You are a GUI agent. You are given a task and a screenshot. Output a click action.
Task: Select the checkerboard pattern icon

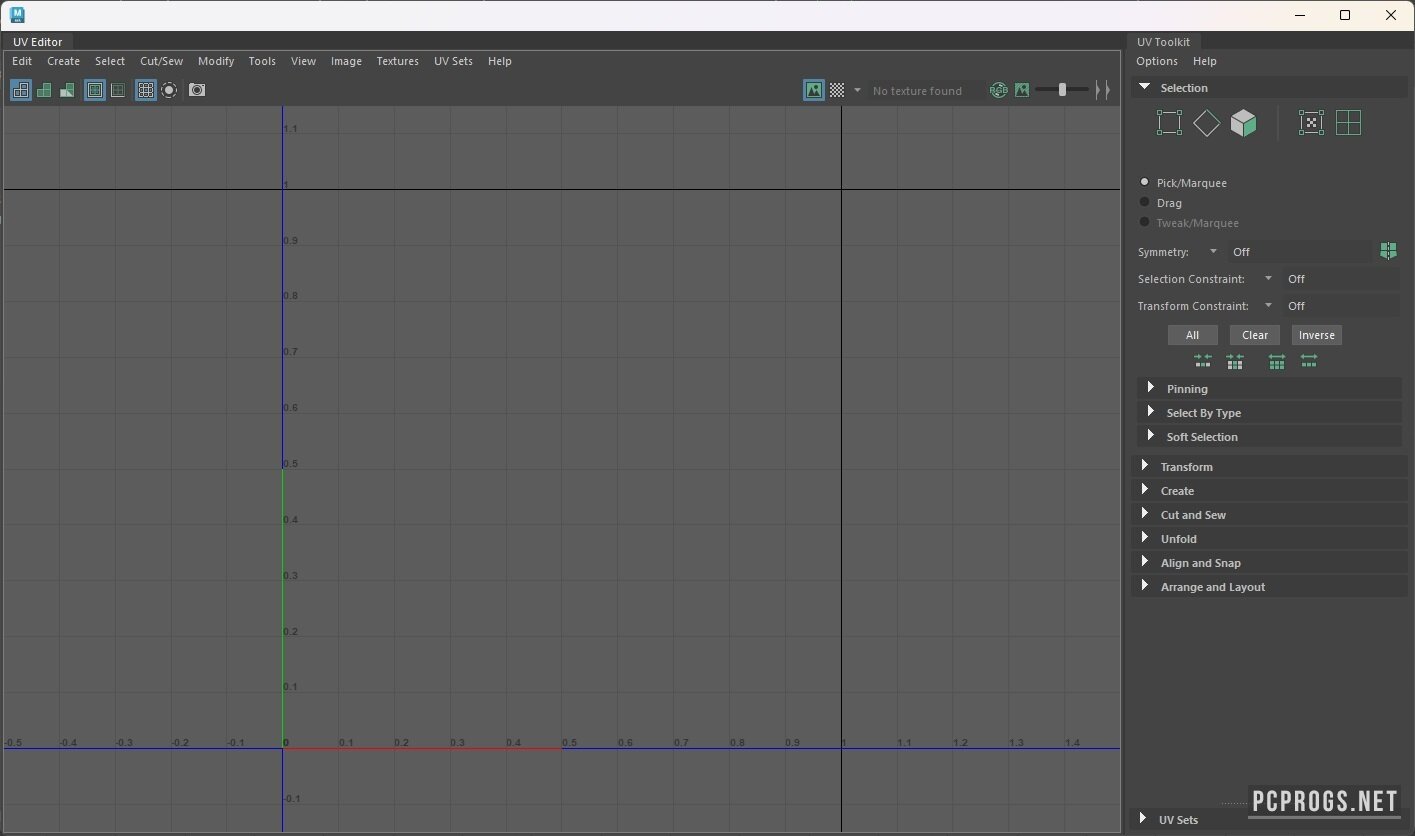[837, 90]
